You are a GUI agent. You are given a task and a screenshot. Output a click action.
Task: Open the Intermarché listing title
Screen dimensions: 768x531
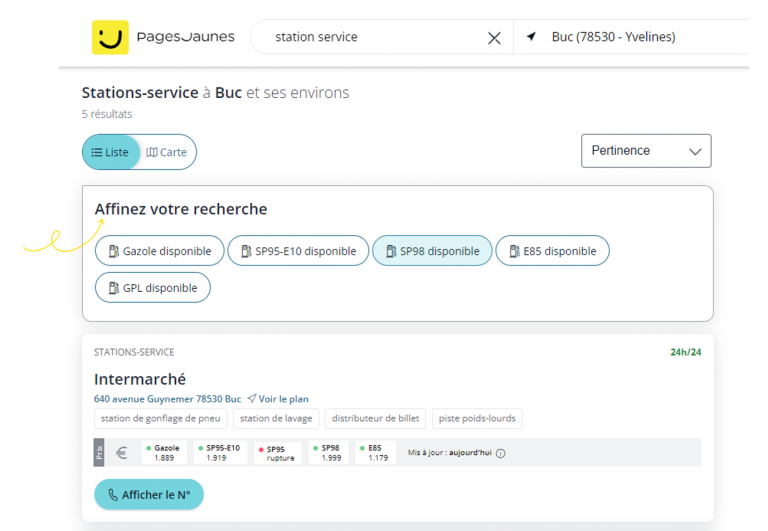point(140,379)
